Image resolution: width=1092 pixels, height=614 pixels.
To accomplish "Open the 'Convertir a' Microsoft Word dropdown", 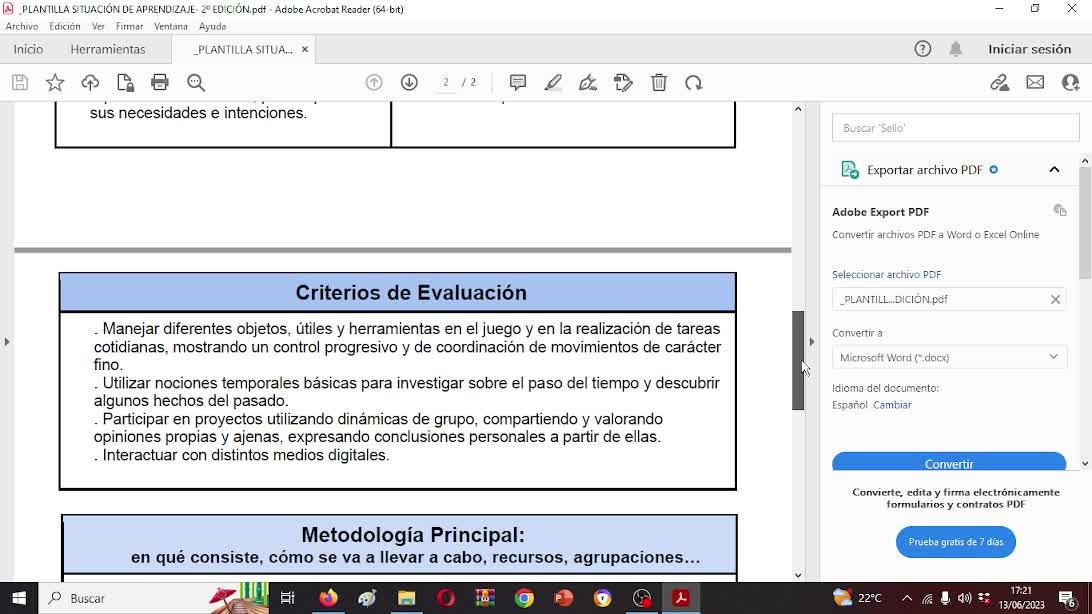I will tap(948, 357).
